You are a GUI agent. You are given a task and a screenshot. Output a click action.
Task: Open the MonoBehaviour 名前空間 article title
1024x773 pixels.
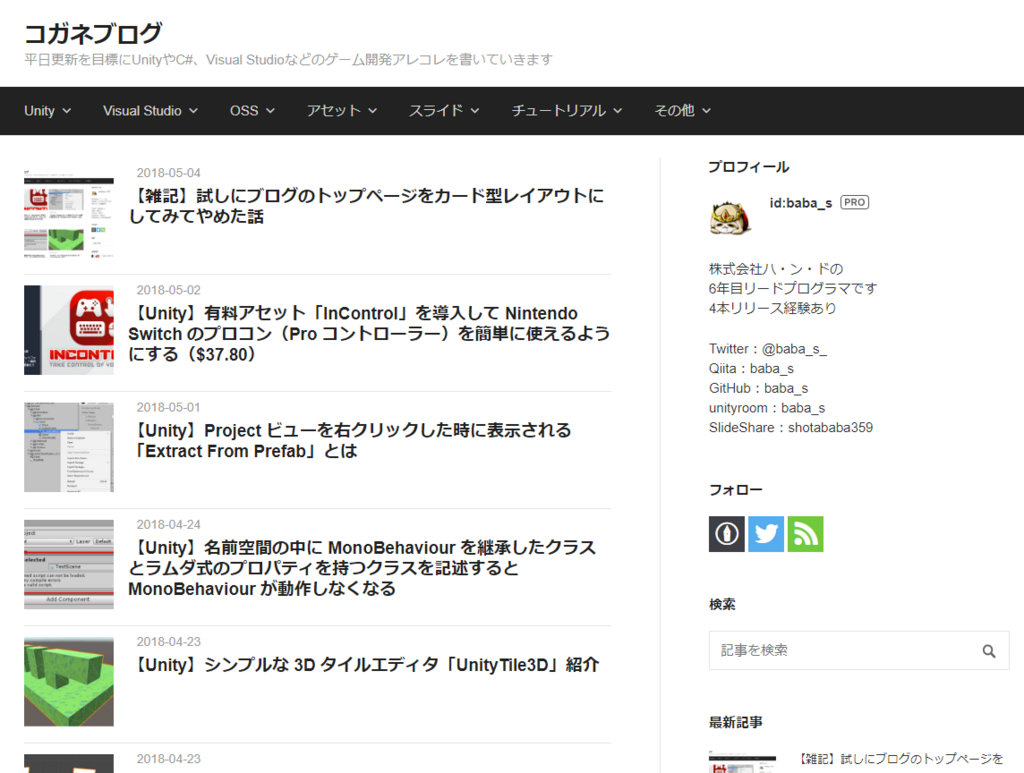[362, 568]
